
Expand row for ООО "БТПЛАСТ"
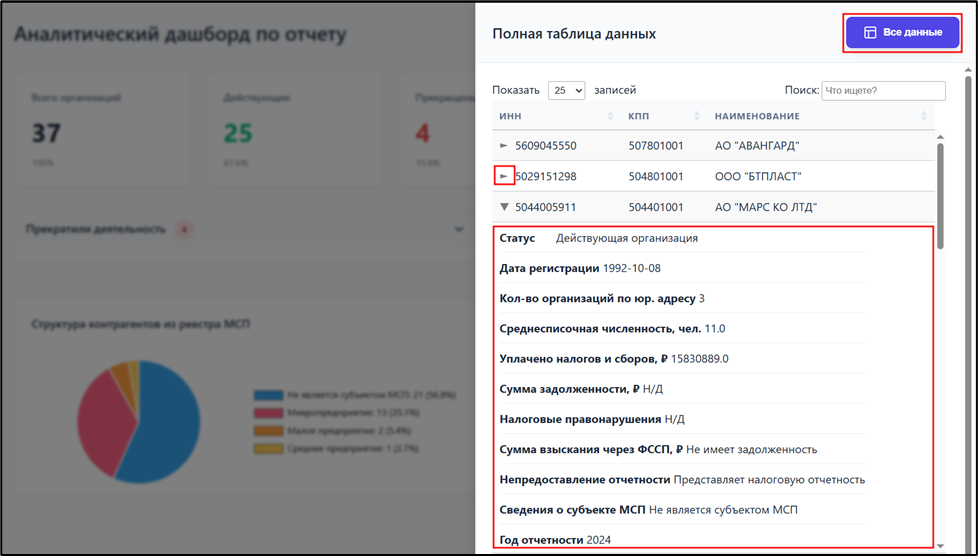coord(504,176)
